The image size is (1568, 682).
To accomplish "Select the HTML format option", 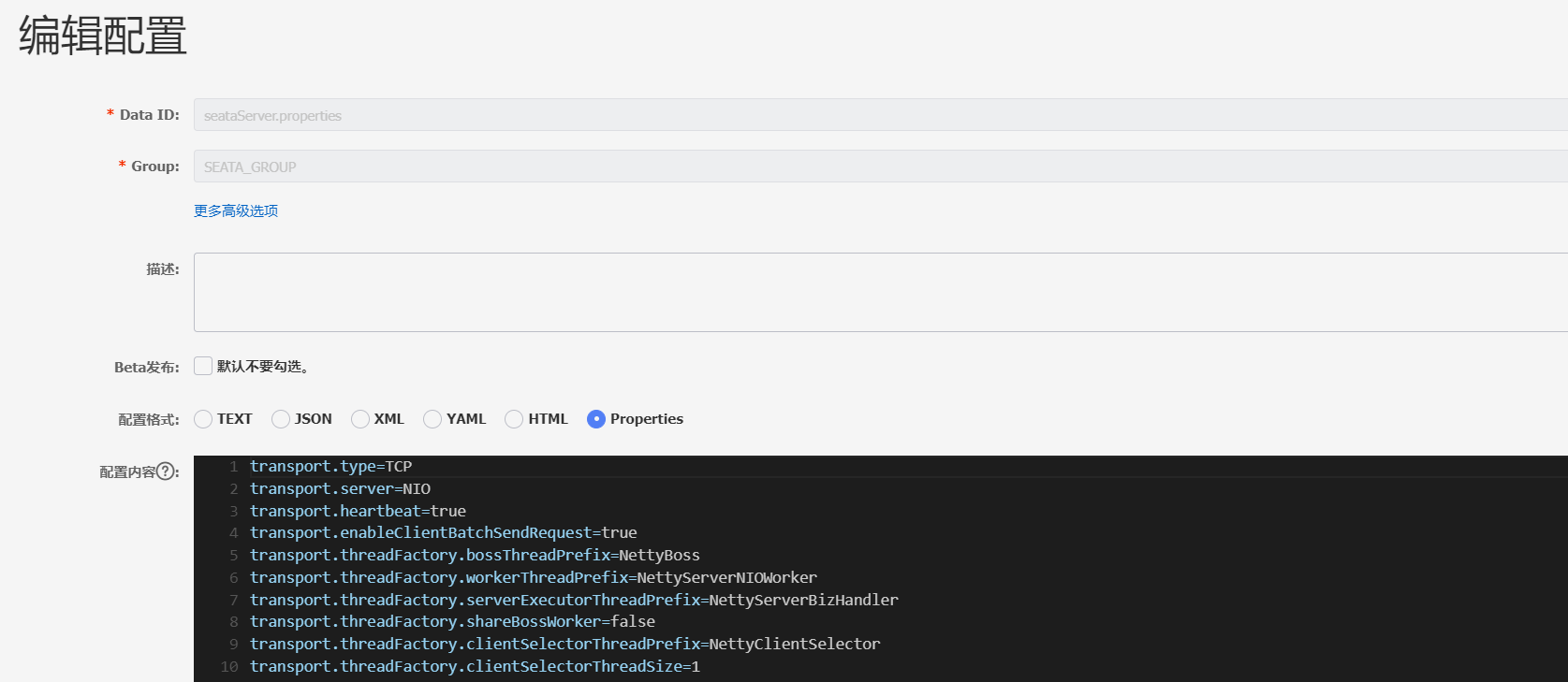I will point(514,419).
